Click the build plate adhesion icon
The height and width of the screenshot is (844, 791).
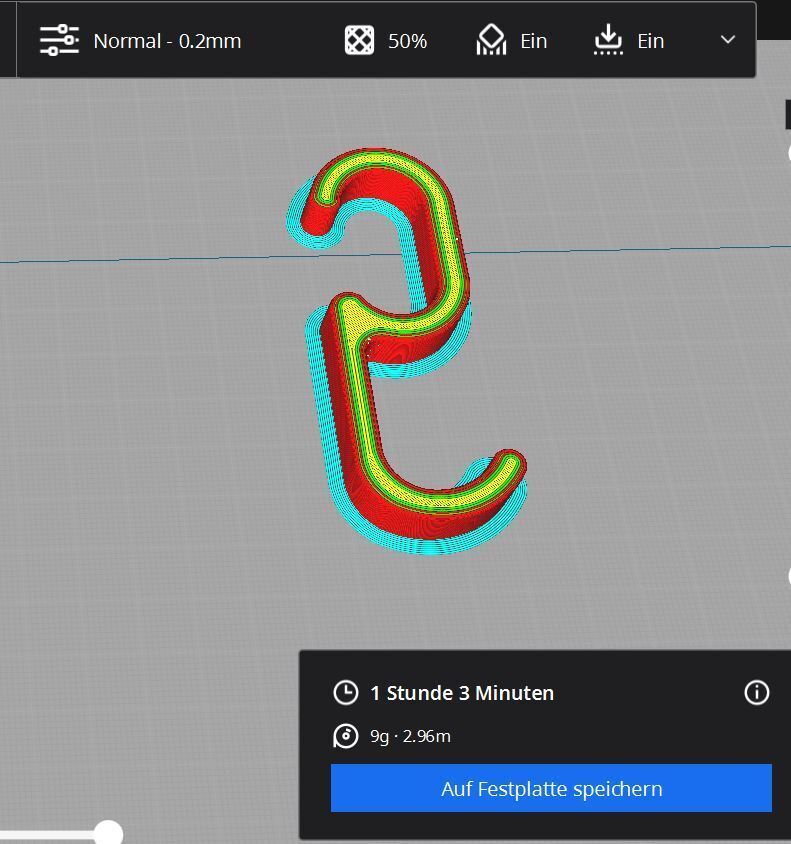coord(608,39)
